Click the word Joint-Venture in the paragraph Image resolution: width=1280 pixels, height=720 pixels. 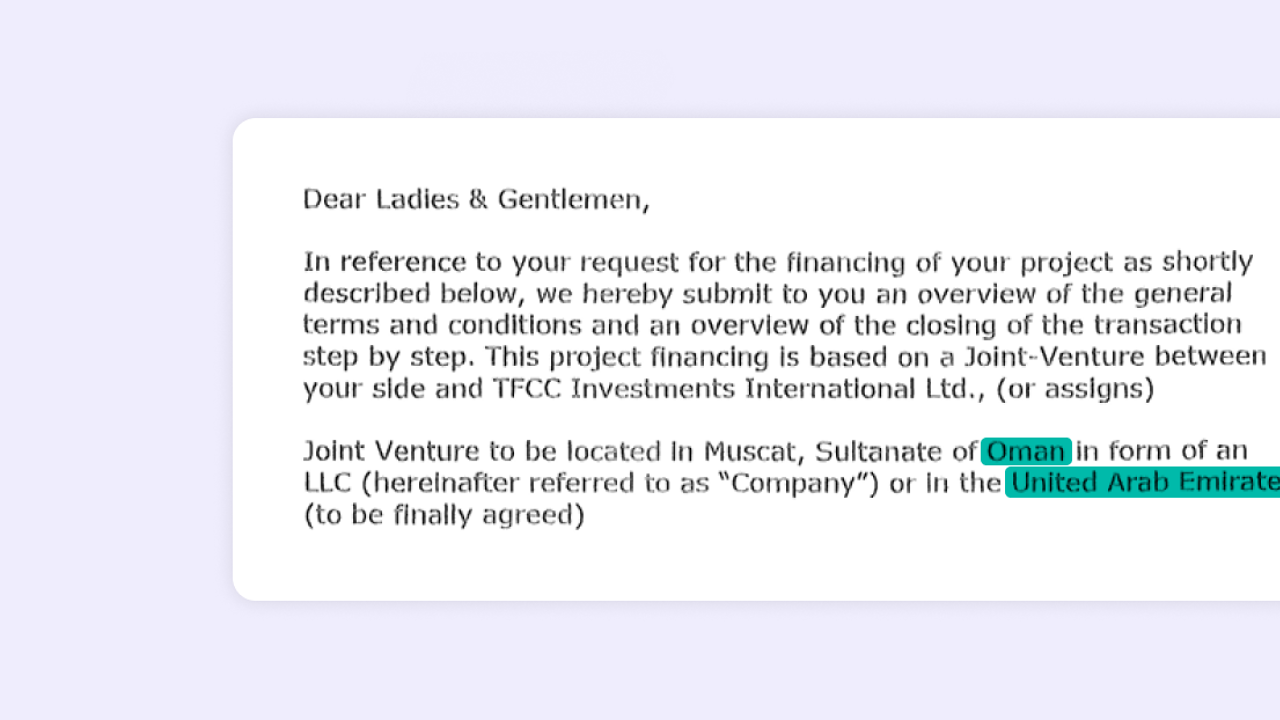click(1054, 357)
